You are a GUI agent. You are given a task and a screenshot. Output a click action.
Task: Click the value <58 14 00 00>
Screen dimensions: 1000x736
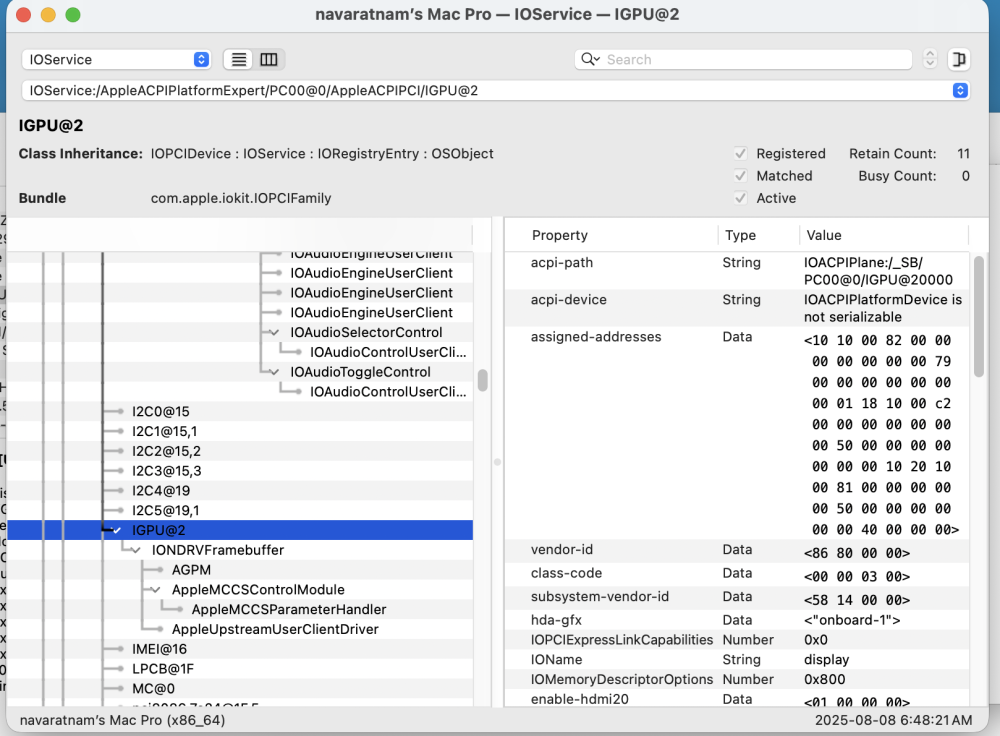(x=857, y=600)
